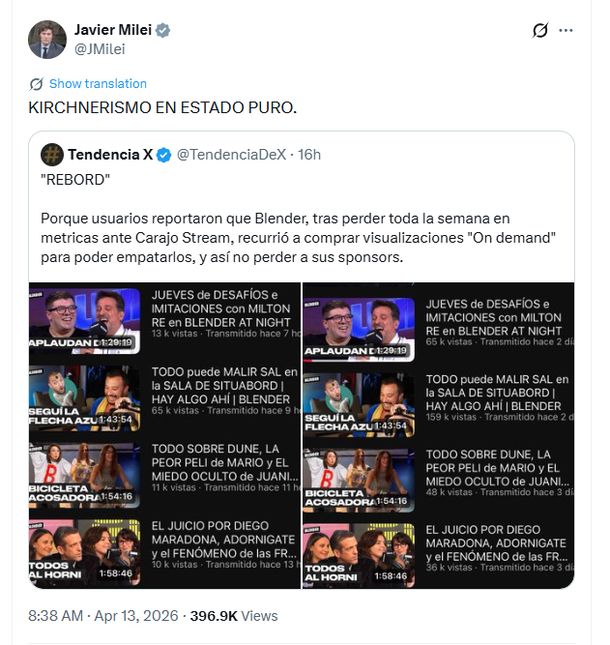Click Tendencia X hashtag avatar icon
The width and height of the screenshot is (610, 645).
tap(52, 154)
